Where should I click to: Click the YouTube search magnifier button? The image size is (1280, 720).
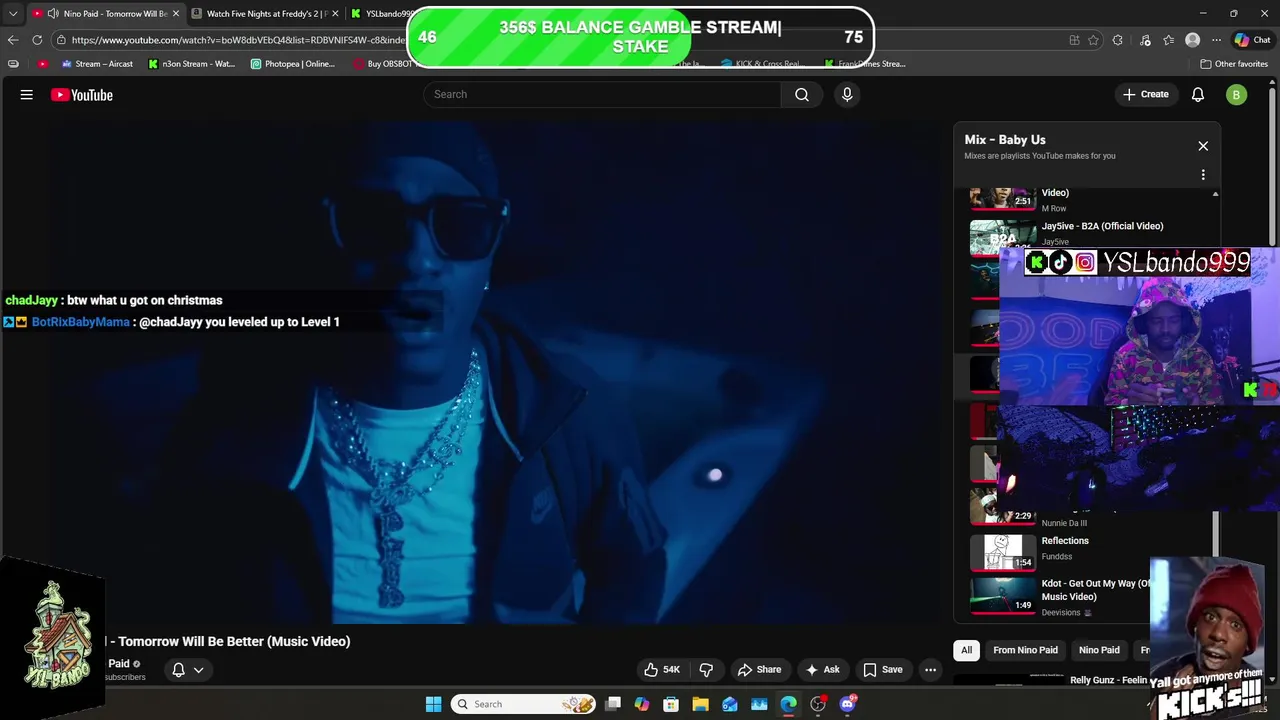[802, 94]
